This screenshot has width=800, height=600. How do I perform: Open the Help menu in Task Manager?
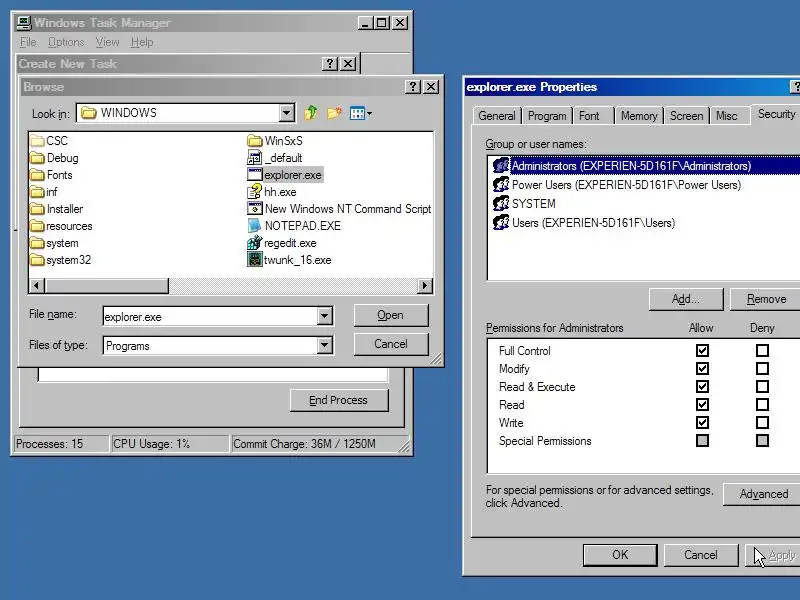pos(142,42)
